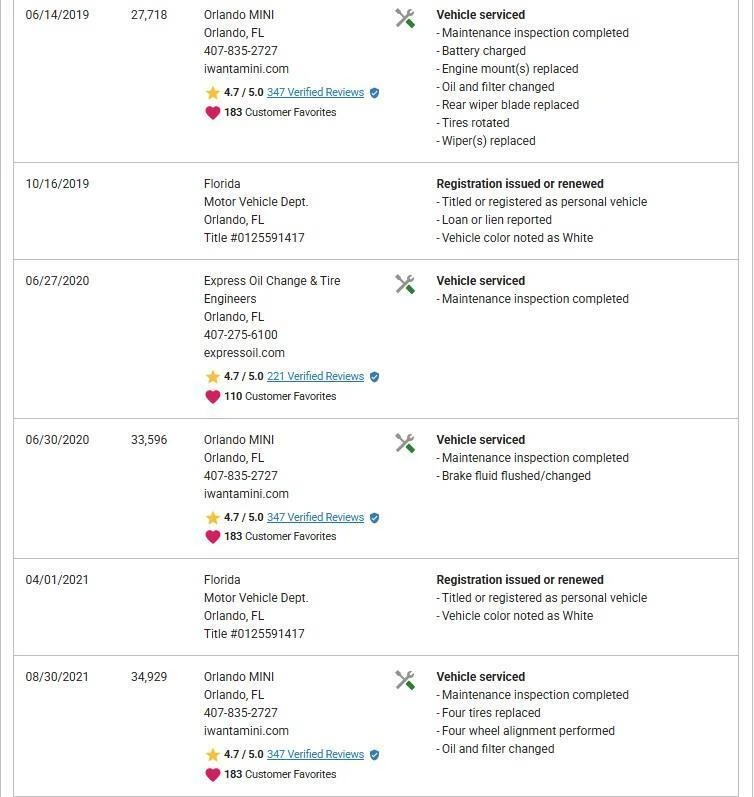Click iwantamini.com in the 06/30/2020 entry
The width and height of the screenshot is (754, 797).
246,494
